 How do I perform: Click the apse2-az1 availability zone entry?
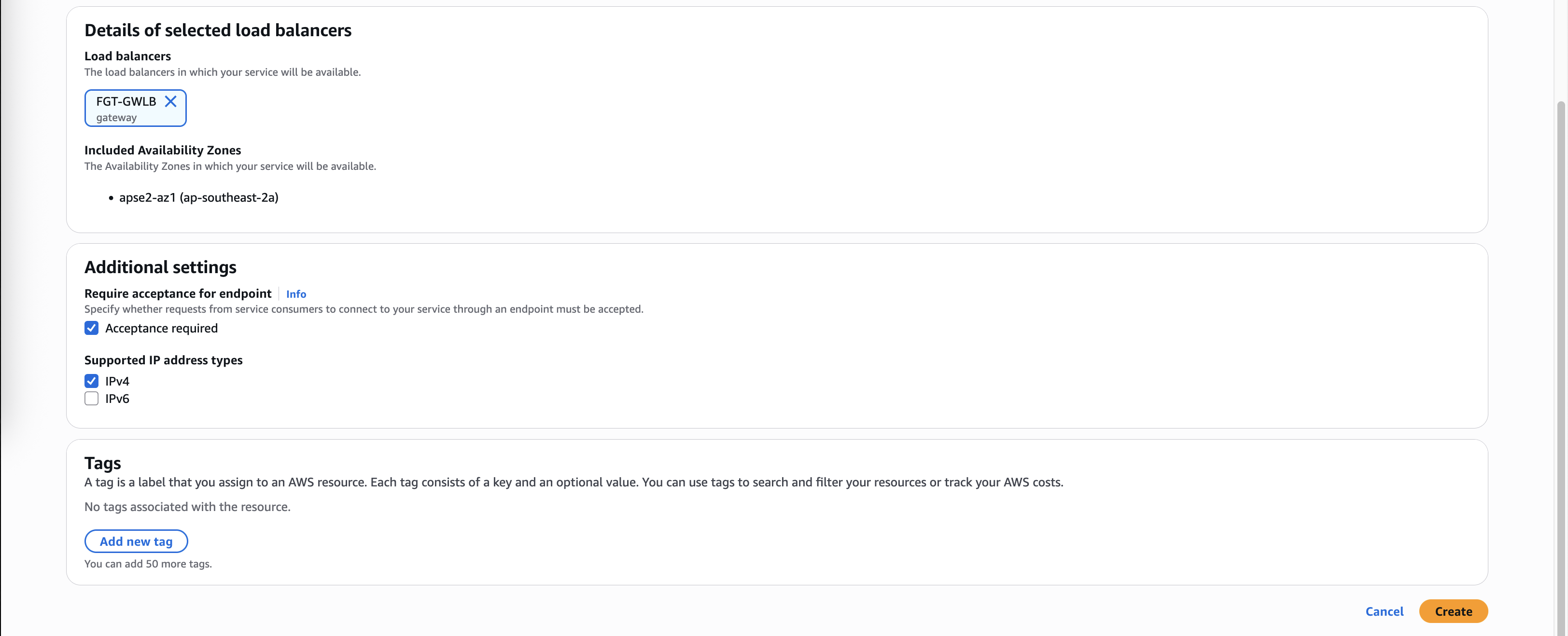(198, 197)
